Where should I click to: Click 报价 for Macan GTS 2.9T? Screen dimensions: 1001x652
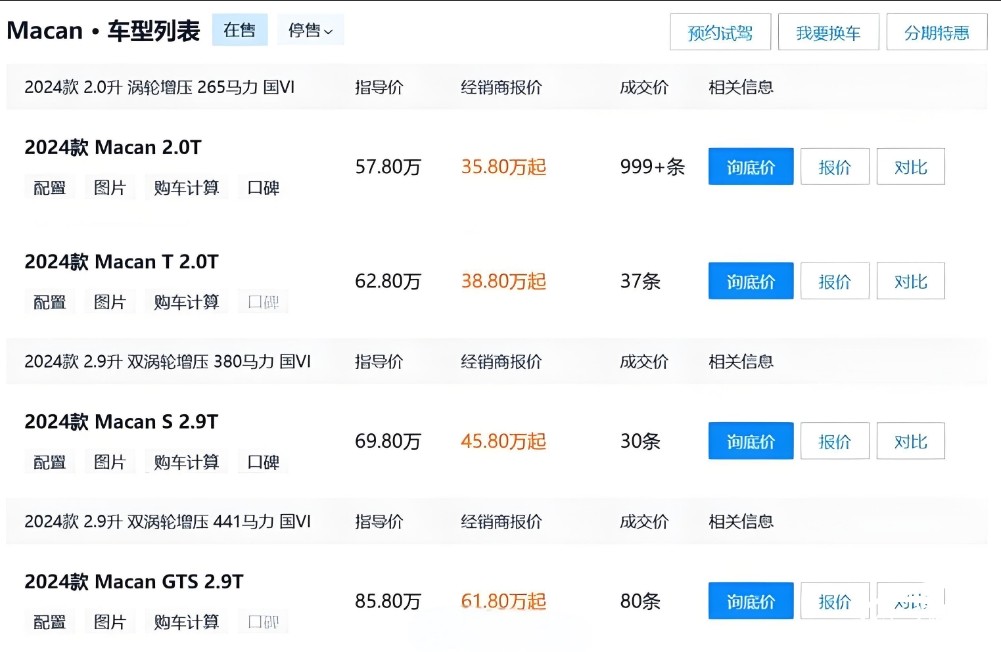835,601
